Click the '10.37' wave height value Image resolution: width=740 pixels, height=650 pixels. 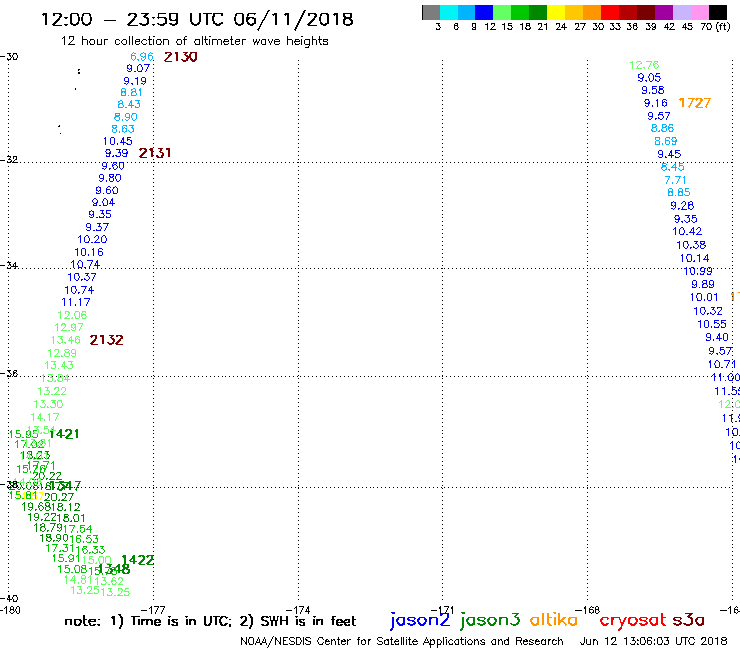(82, 277)
